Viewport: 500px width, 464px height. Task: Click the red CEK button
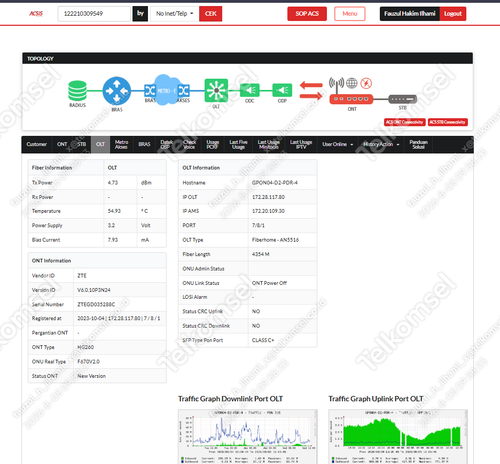pos(211,14)
